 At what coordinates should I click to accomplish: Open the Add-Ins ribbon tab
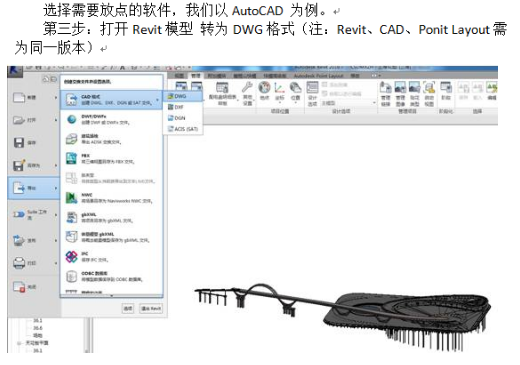click(x=217, y=76)
